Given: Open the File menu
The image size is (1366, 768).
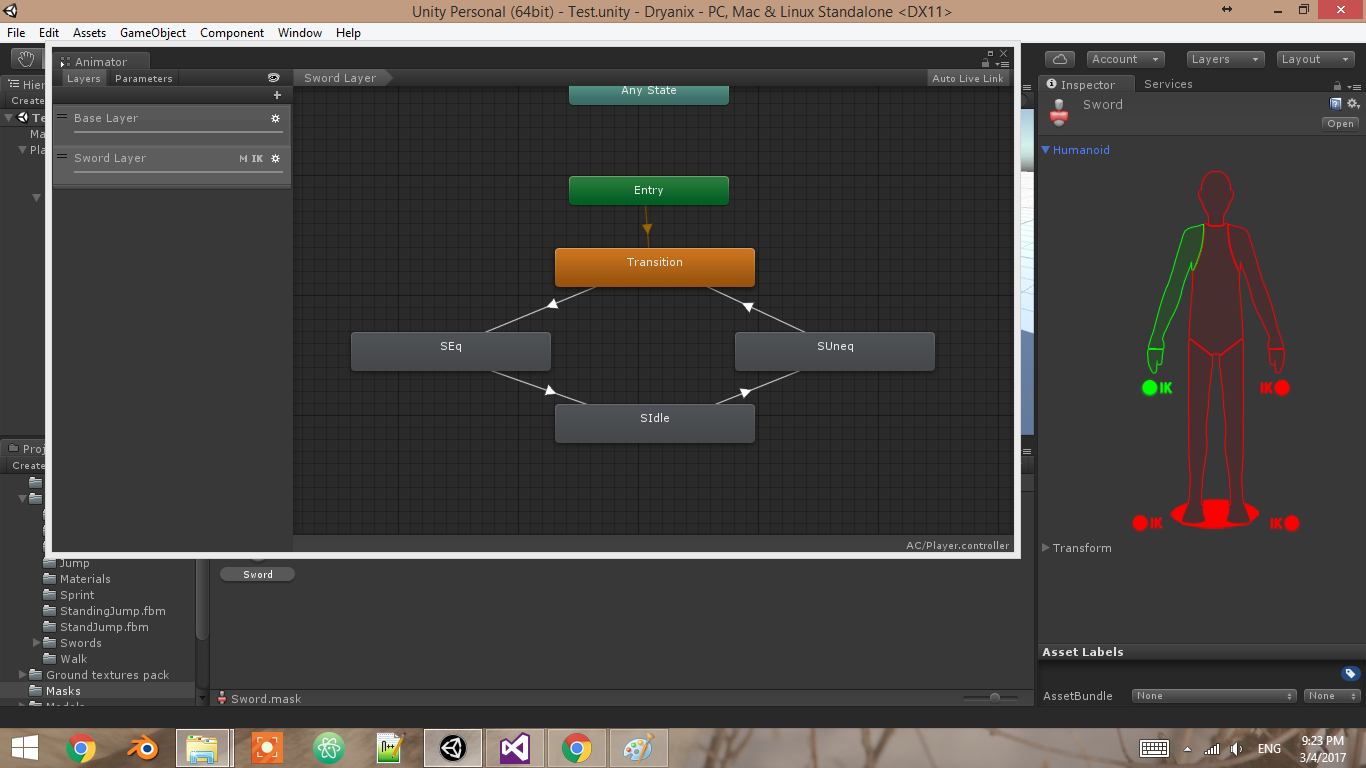Looking at the screenshot, I should point(16,32).
